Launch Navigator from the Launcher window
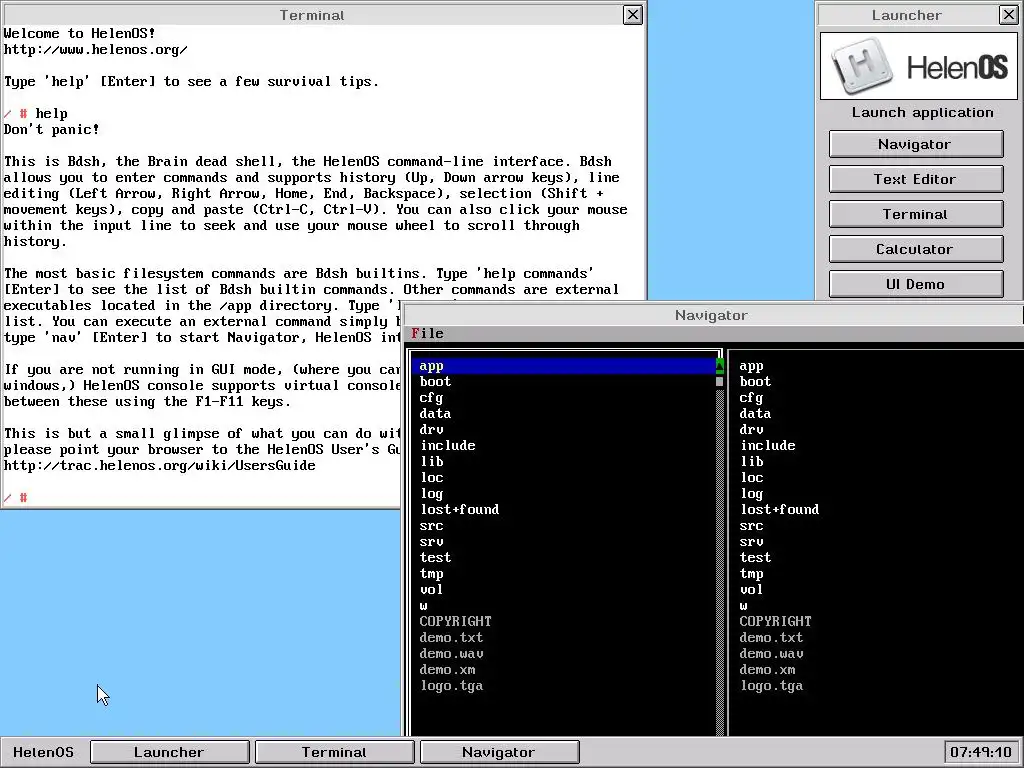 [x=916, y=144]
